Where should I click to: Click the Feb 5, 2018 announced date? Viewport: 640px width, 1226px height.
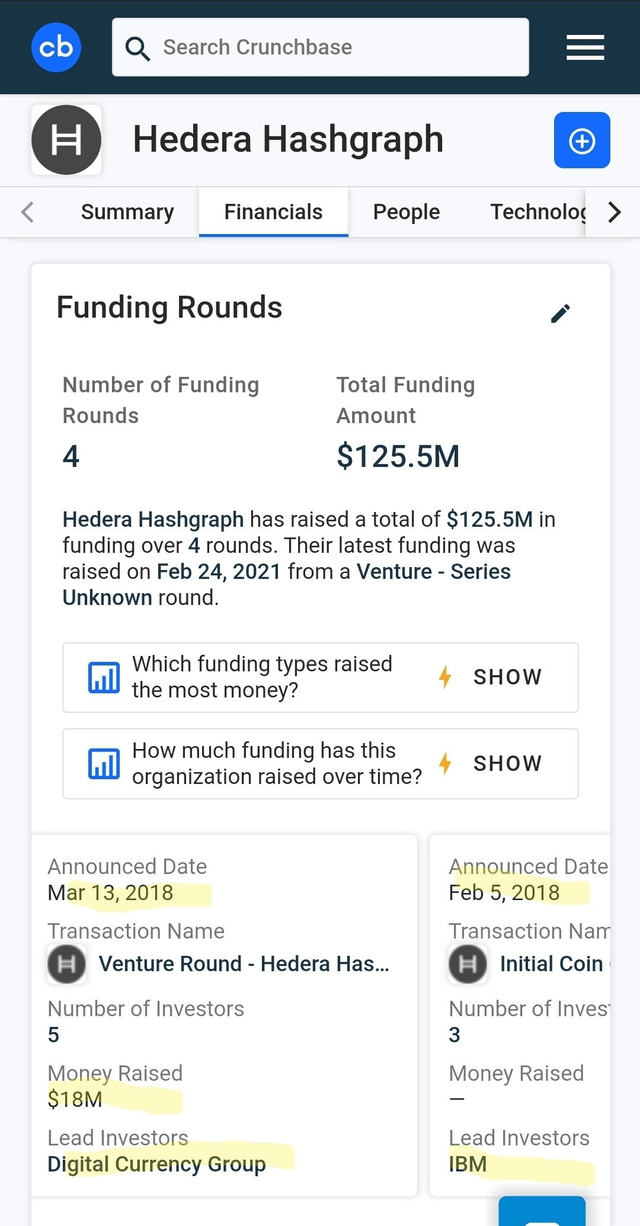click(504, 893)
